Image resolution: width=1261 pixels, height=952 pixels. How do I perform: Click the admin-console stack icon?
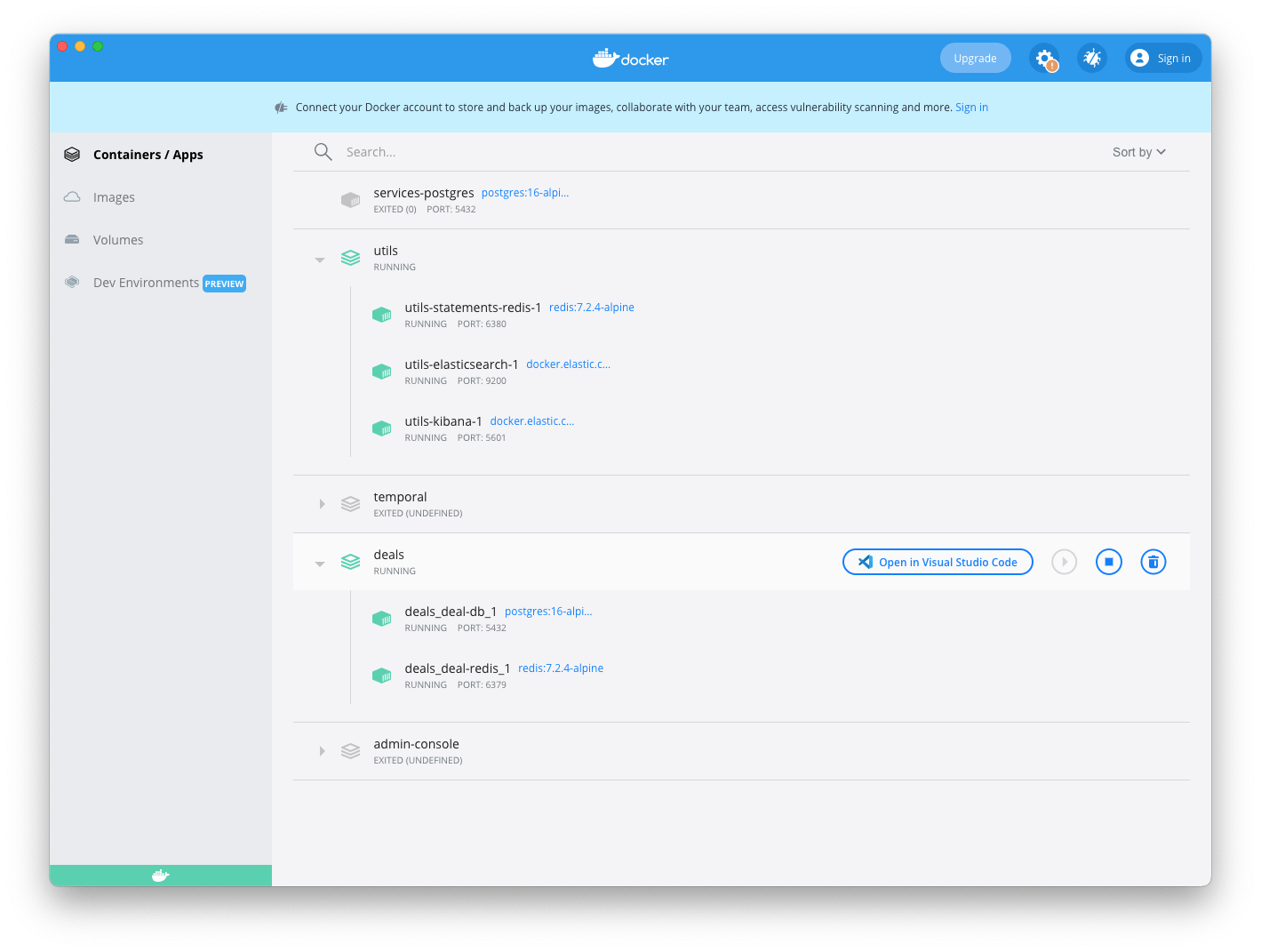(x=351, y=751)
